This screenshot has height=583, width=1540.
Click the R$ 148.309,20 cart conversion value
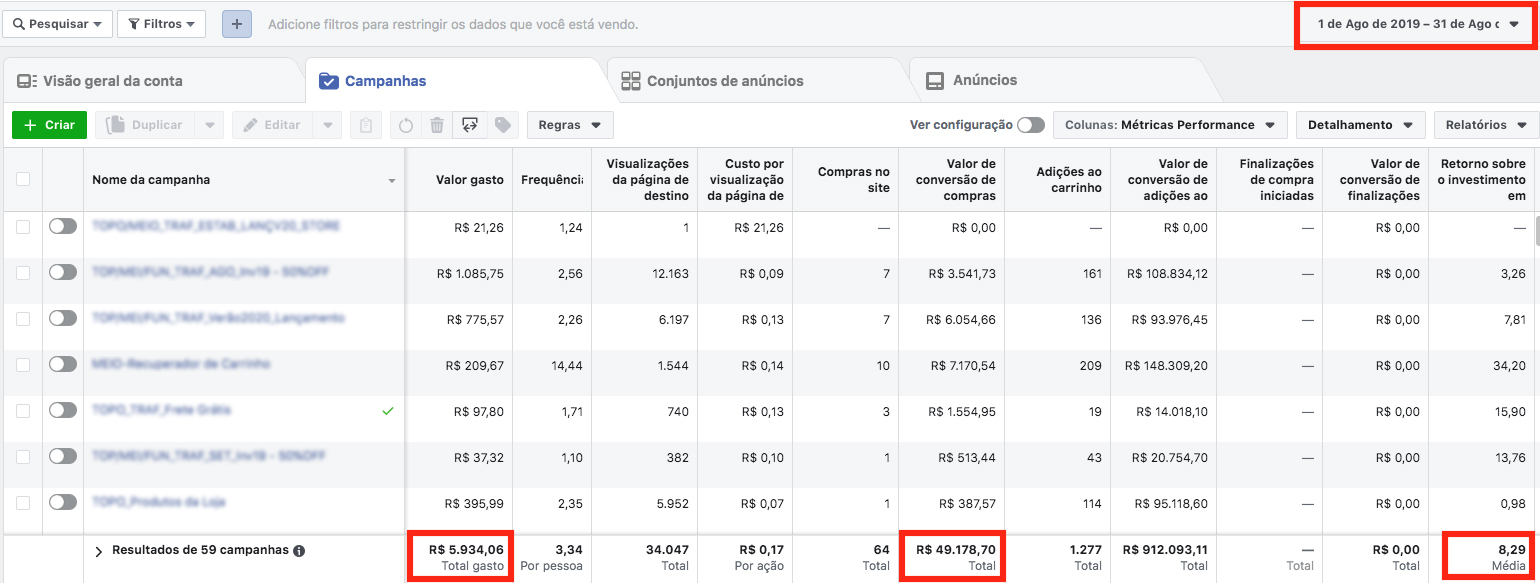pos(1166,365)
